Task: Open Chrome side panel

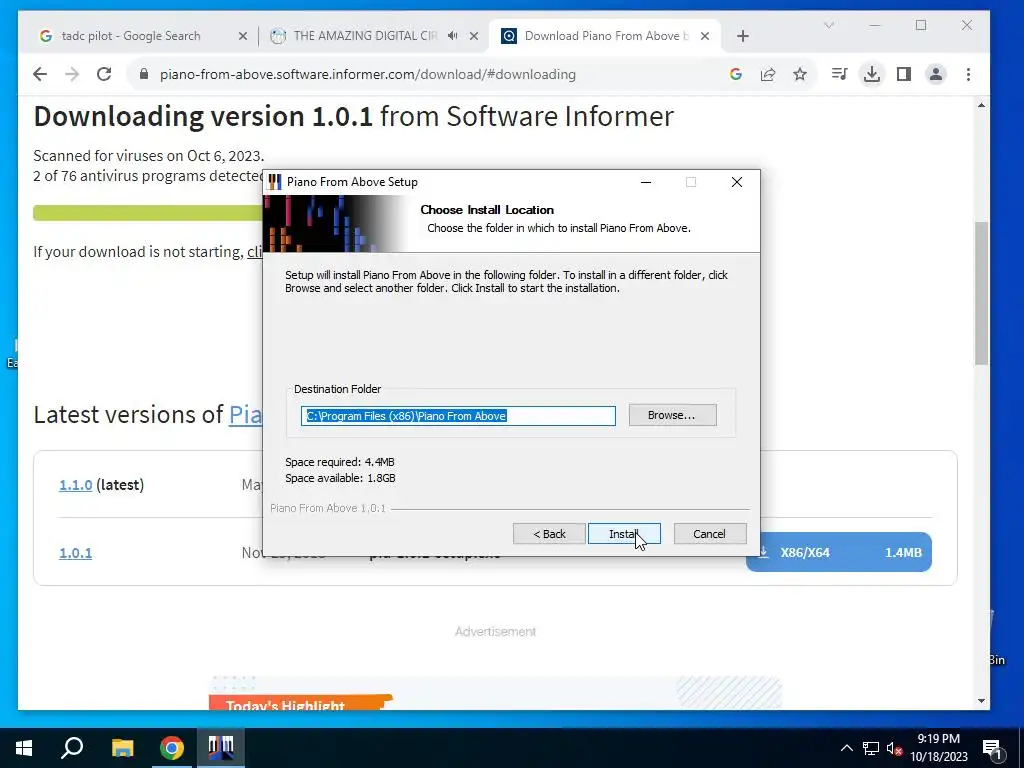Action: coord(904,74)
